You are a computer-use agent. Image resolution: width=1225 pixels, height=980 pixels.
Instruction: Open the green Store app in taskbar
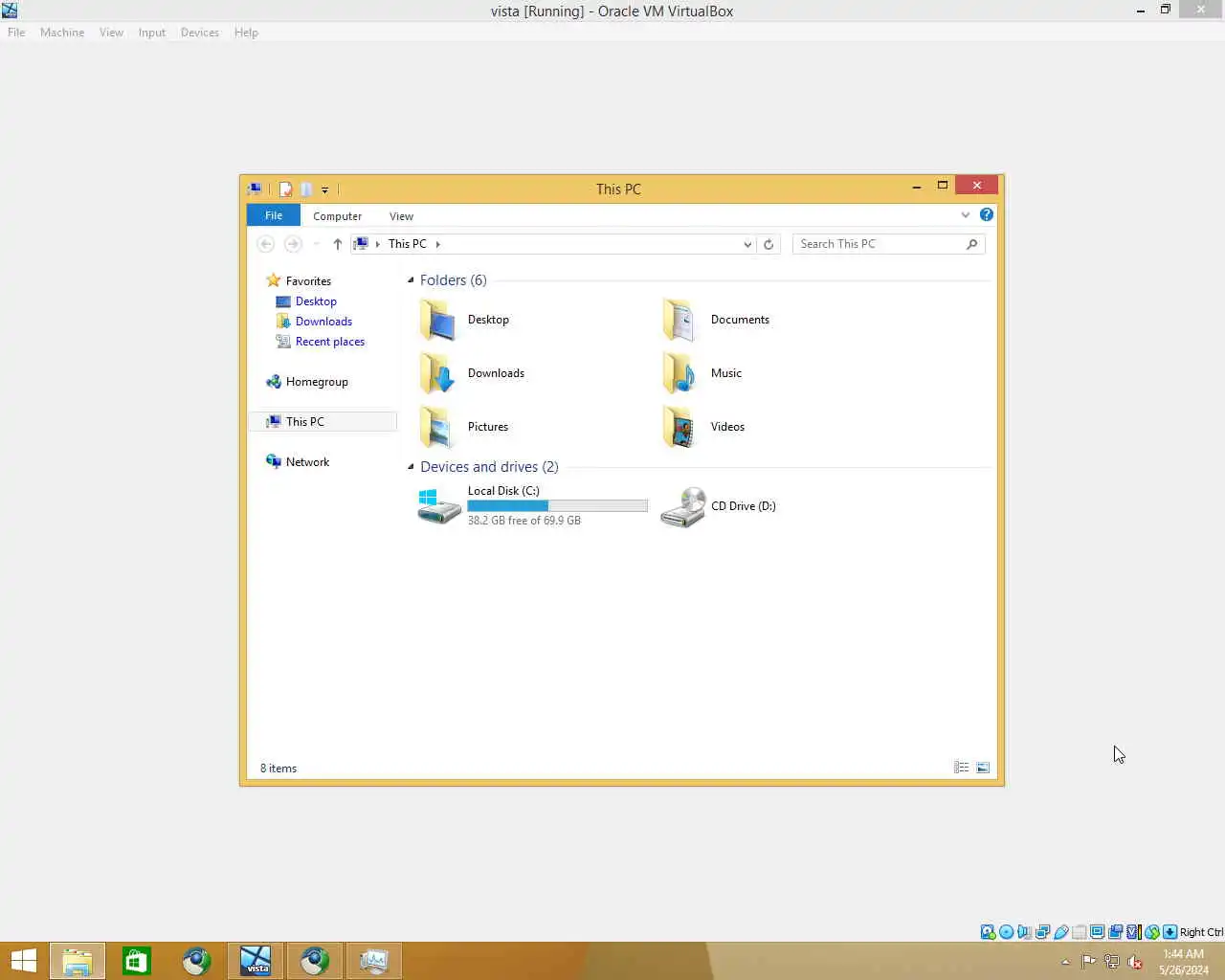(x=137, y=961)
